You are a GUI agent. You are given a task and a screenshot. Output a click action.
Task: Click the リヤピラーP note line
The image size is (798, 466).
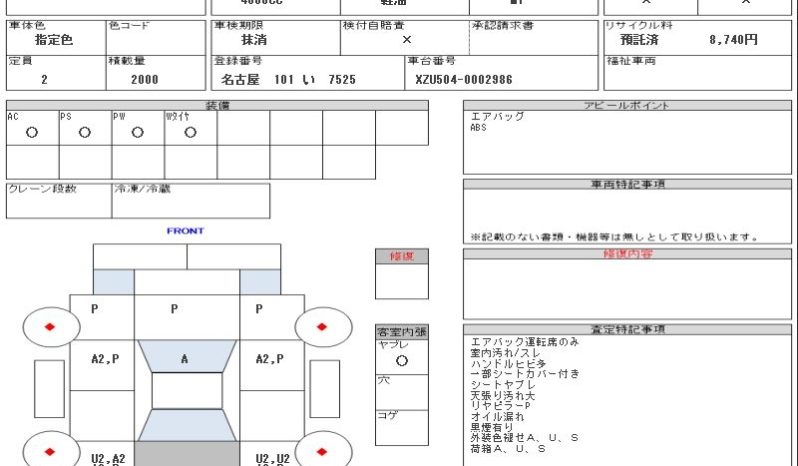[x=501, y=406]
